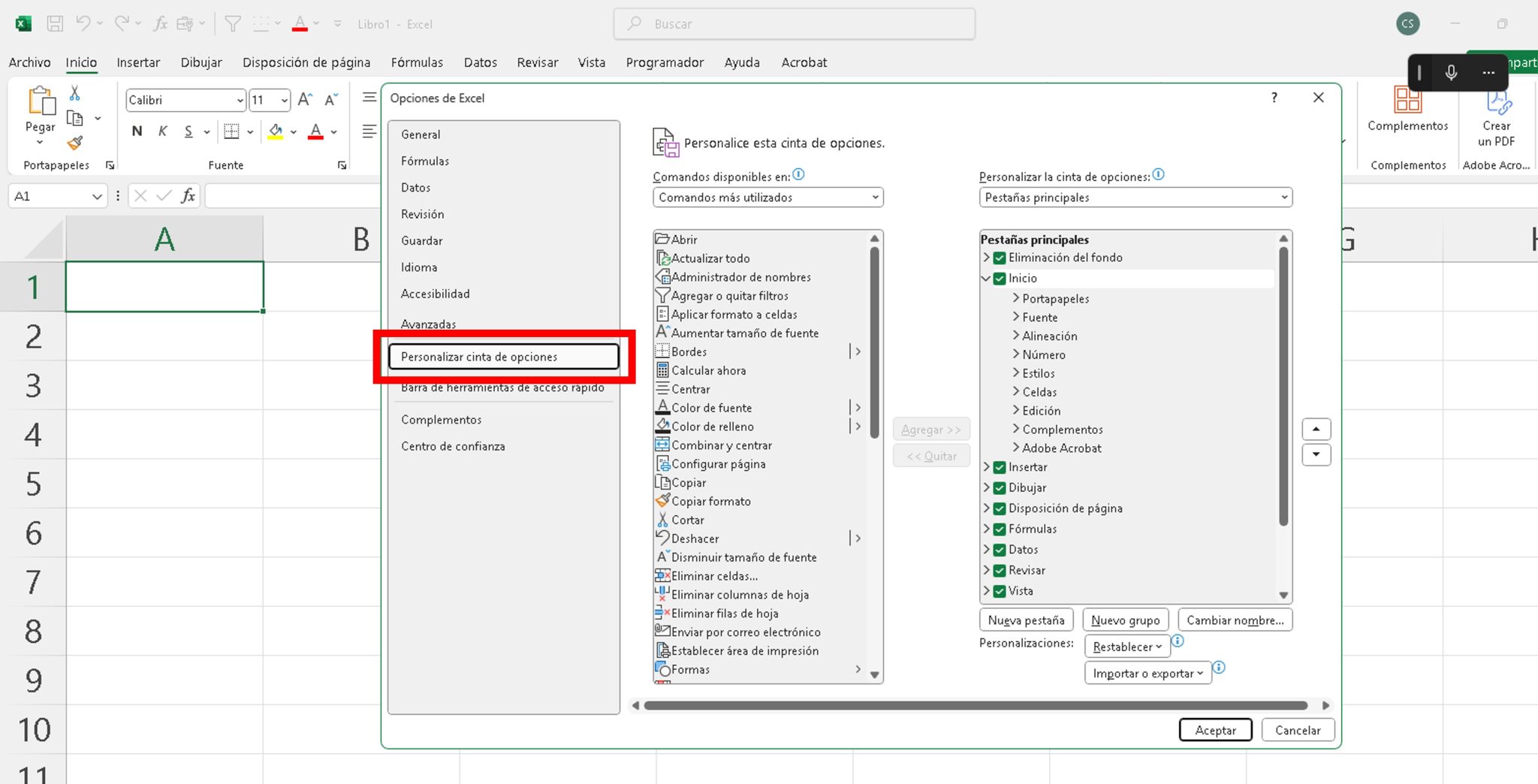Toggle bold N formatting button
Viewport: 1538px width, 784px height.
click(x=137, y=131)
